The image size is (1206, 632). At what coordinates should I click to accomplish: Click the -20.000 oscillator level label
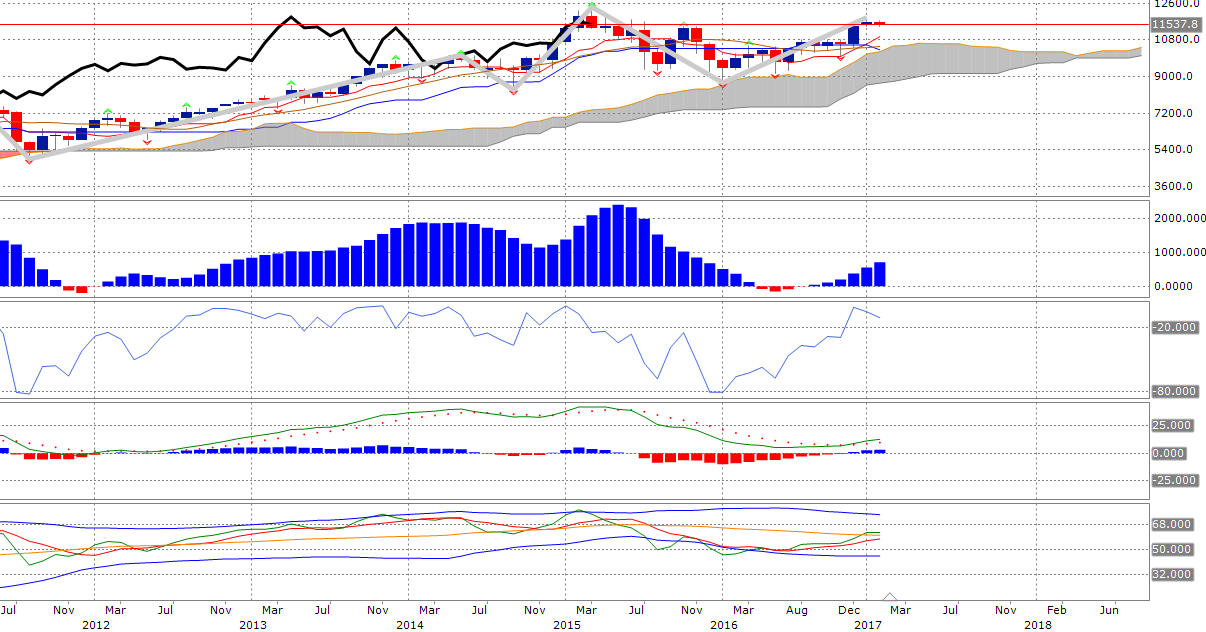pyautogui.click(x=1176, y=327)
